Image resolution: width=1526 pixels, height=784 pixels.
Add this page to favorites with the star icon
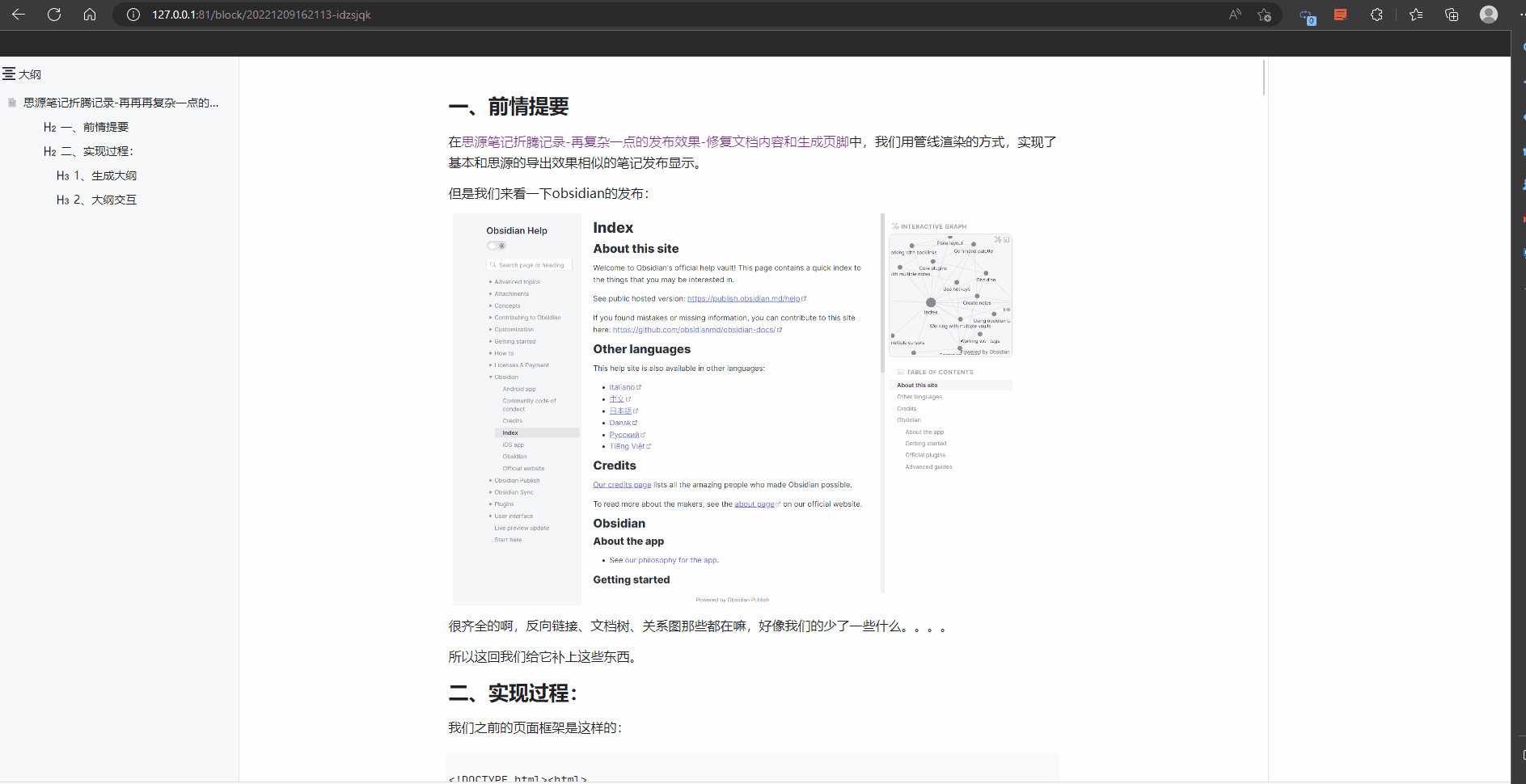[x=1265, y=14]
